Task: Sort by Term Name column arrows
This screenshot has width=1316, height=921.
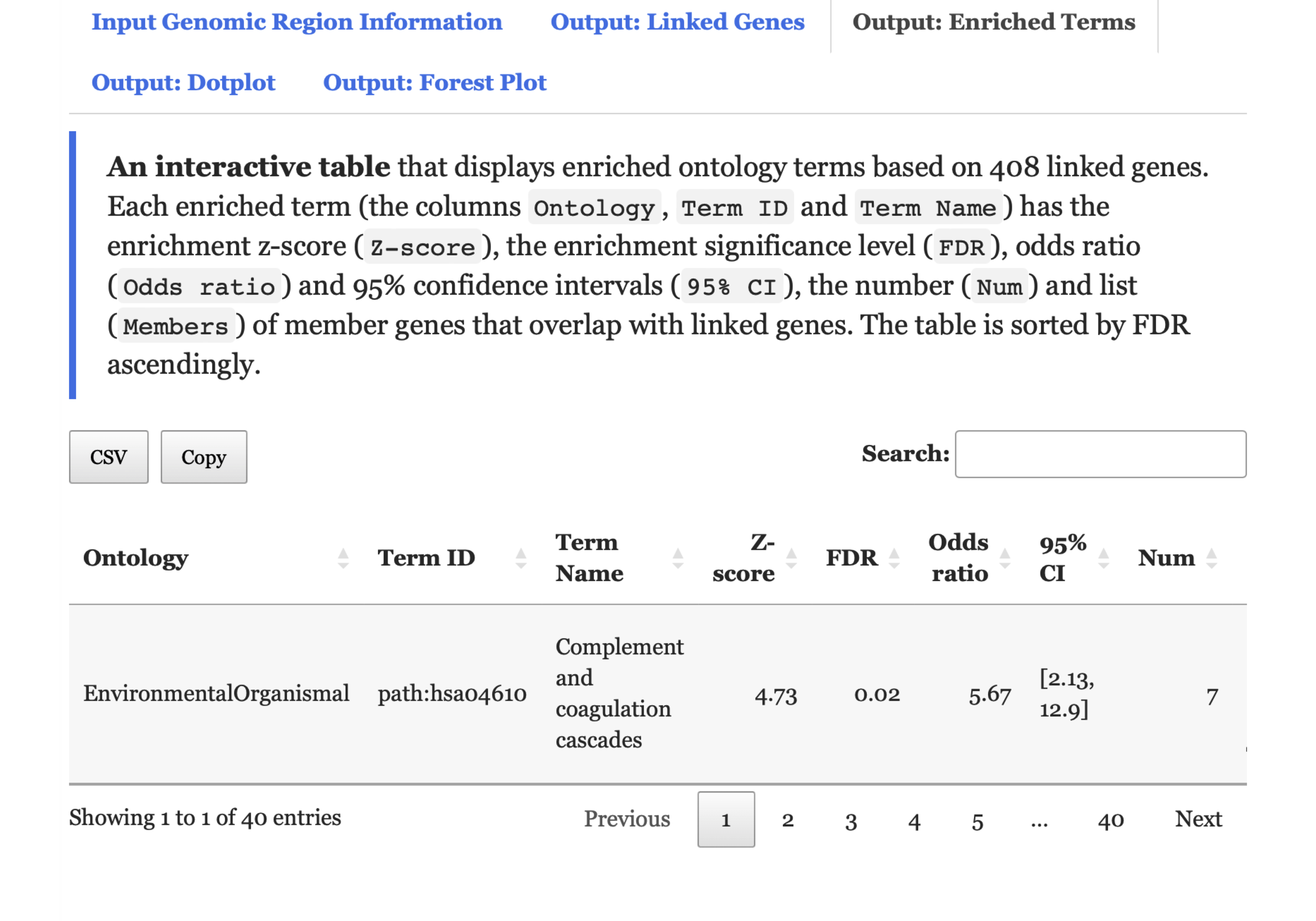Action: pos(678,558)
